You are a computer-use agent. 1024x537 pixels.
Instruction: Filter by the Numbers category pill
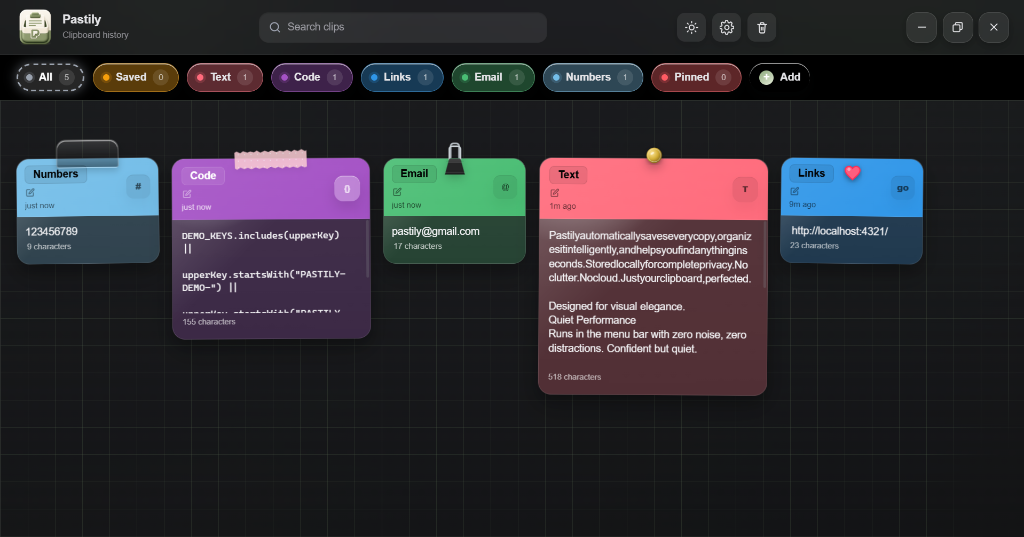click(593, 77)
